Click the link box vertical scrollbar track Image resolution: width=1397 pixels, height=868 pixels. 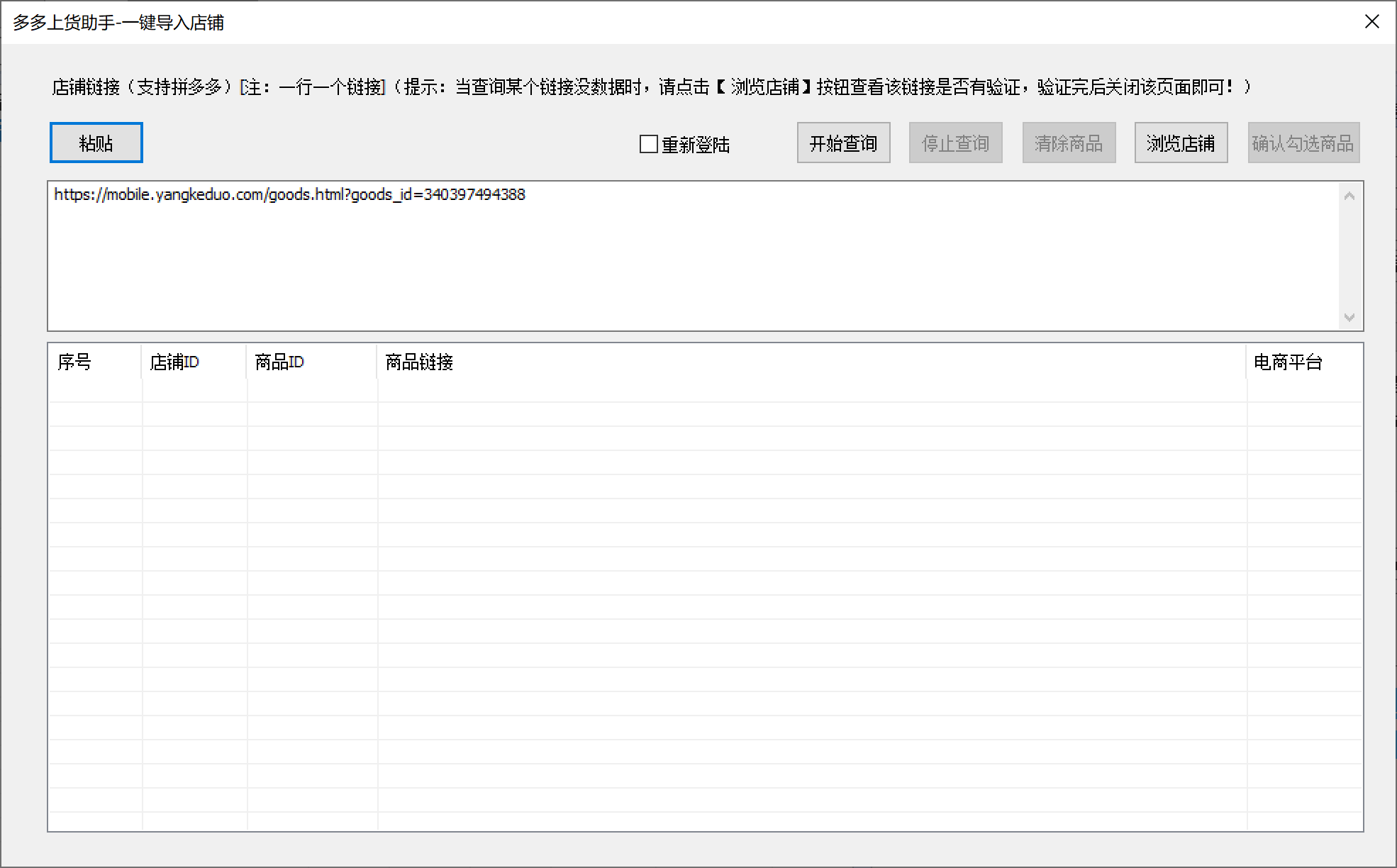(x=1349, y=255)
